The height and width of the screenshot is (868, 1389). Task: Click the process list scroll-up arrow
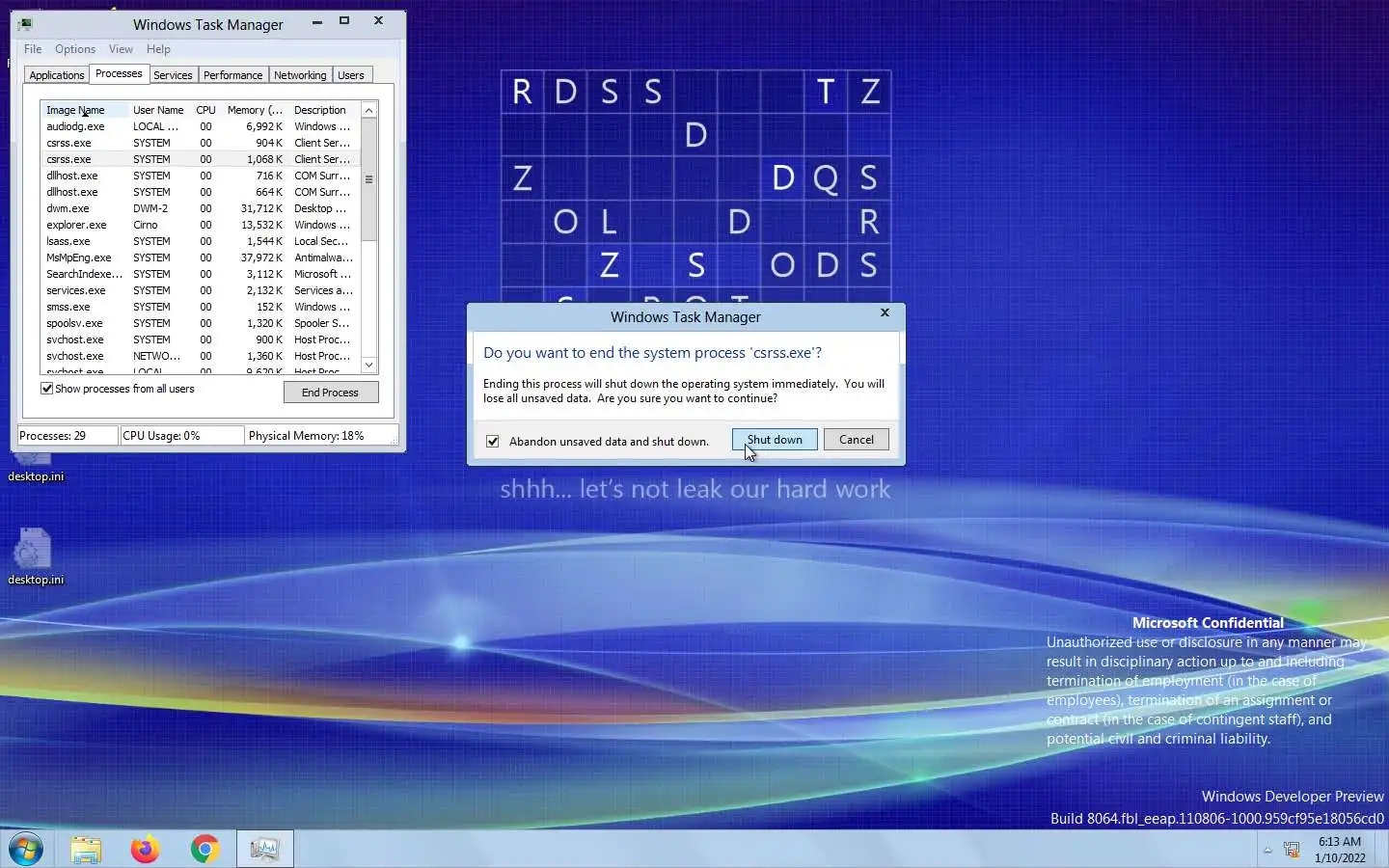(x=368, y=110)
